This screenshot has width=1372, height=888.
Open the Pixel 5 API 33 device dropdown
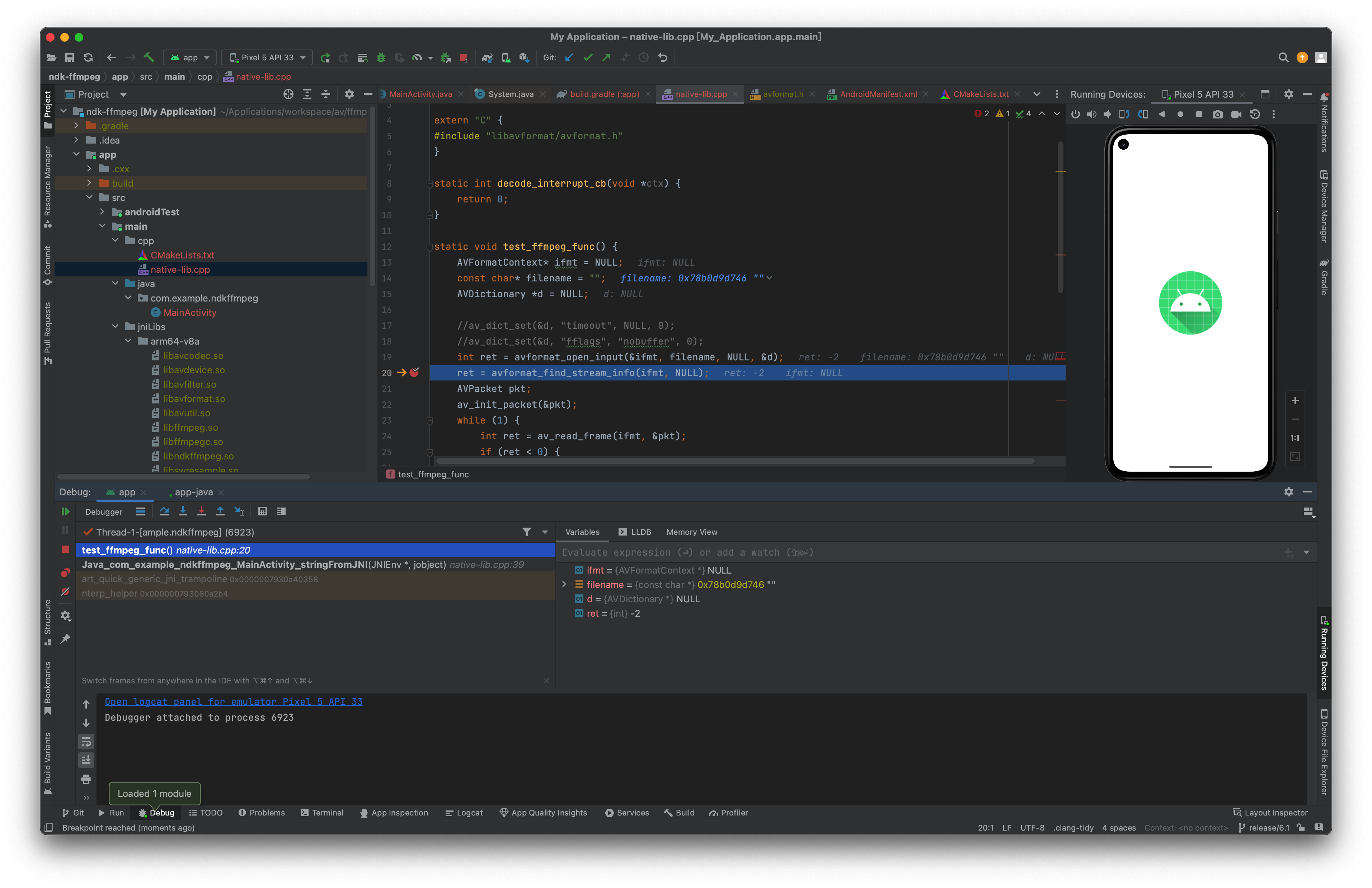[x=266, y=58]
